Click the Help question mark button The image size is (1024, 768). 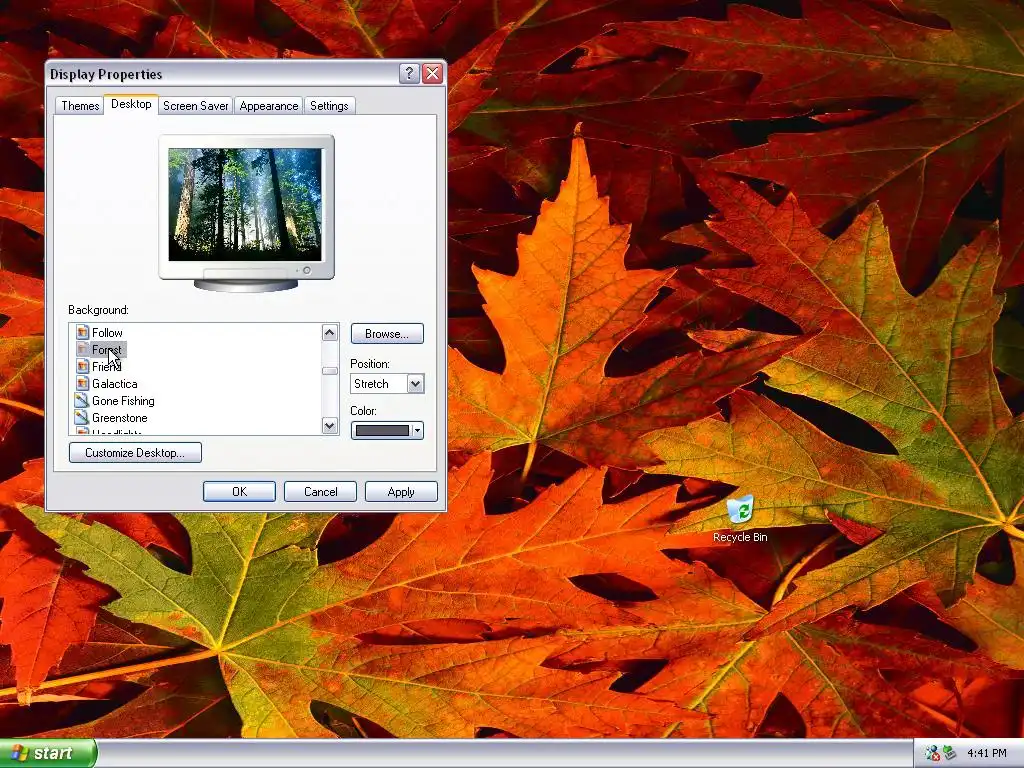[x=409, y=74]
